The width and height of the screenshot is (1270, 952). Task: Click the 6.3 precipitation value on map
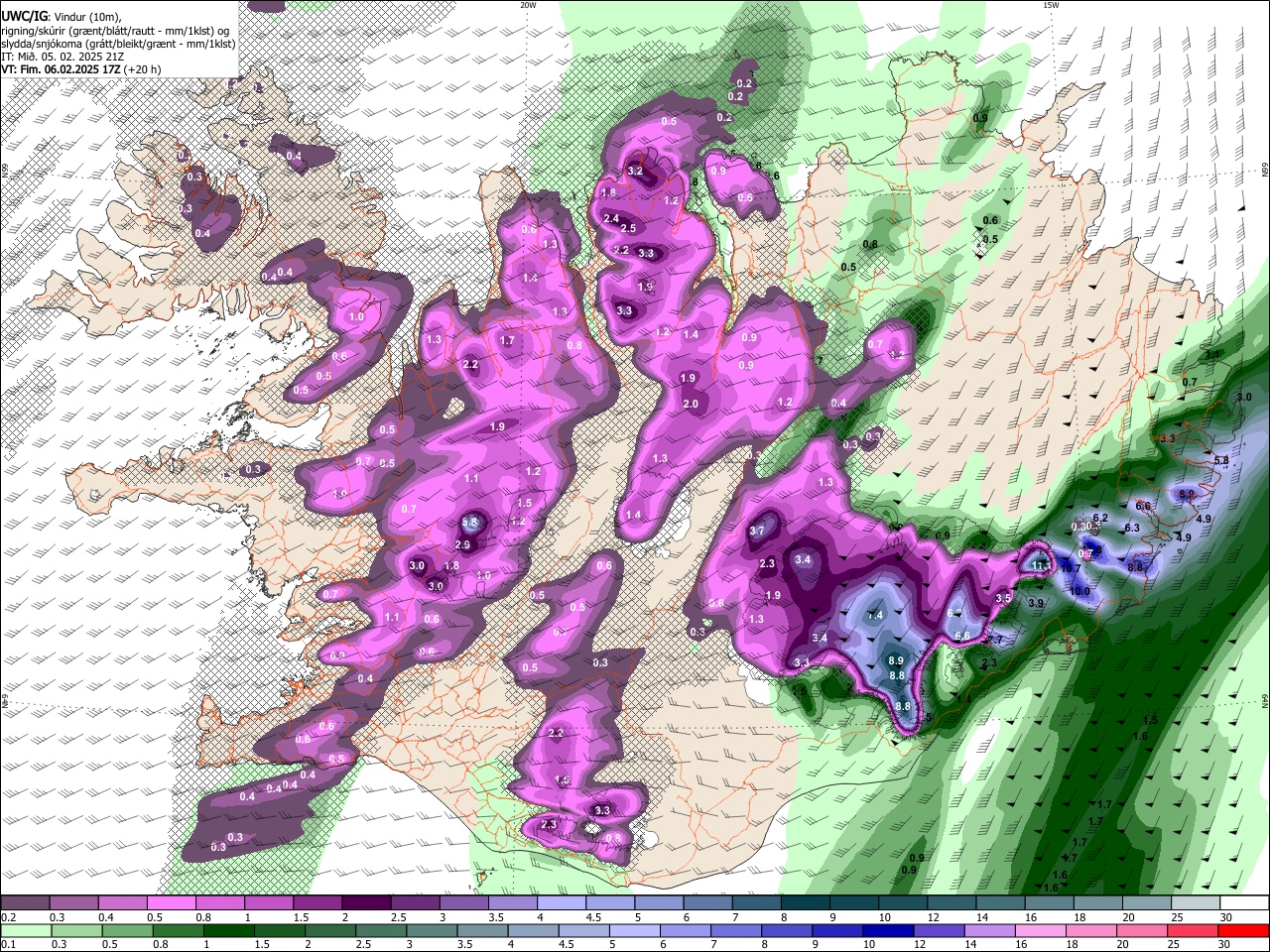coord(1132,528)
